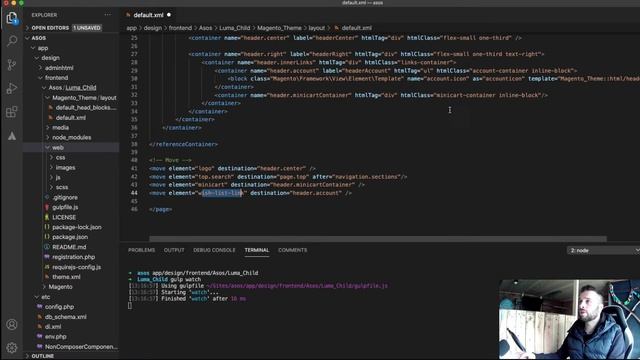Open default_head_blocks file in explorer

tap(86, 108)
